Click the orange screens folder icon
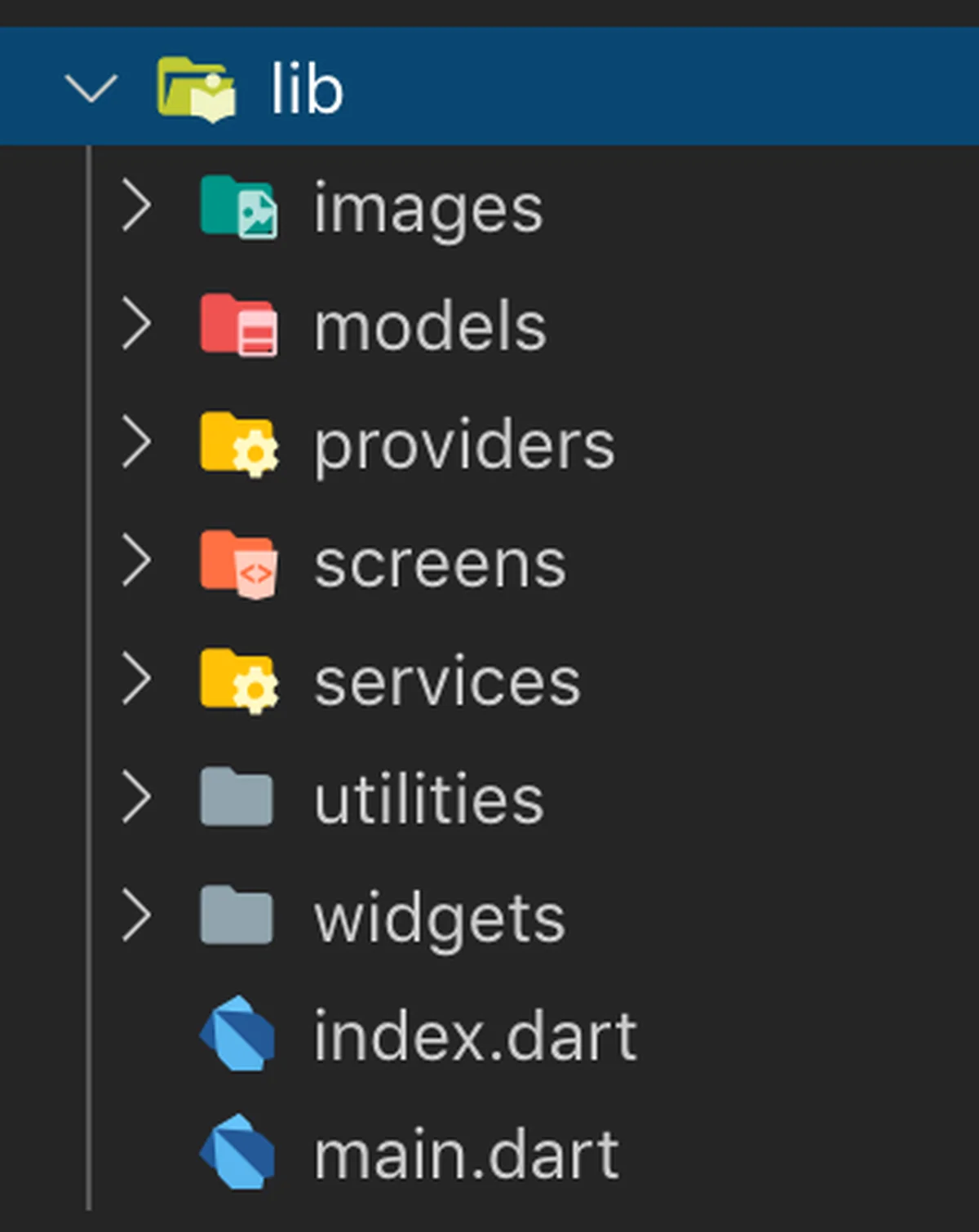This screenshot has width=979, height=1232. 238,563
